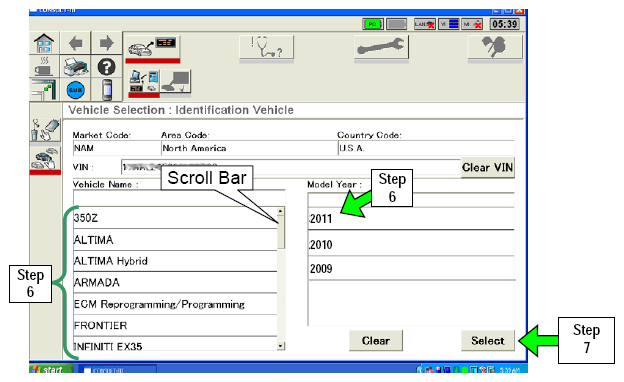624x382 pixels.
Task: Click the vehicle list scroll down arrow
Action: 281,346
